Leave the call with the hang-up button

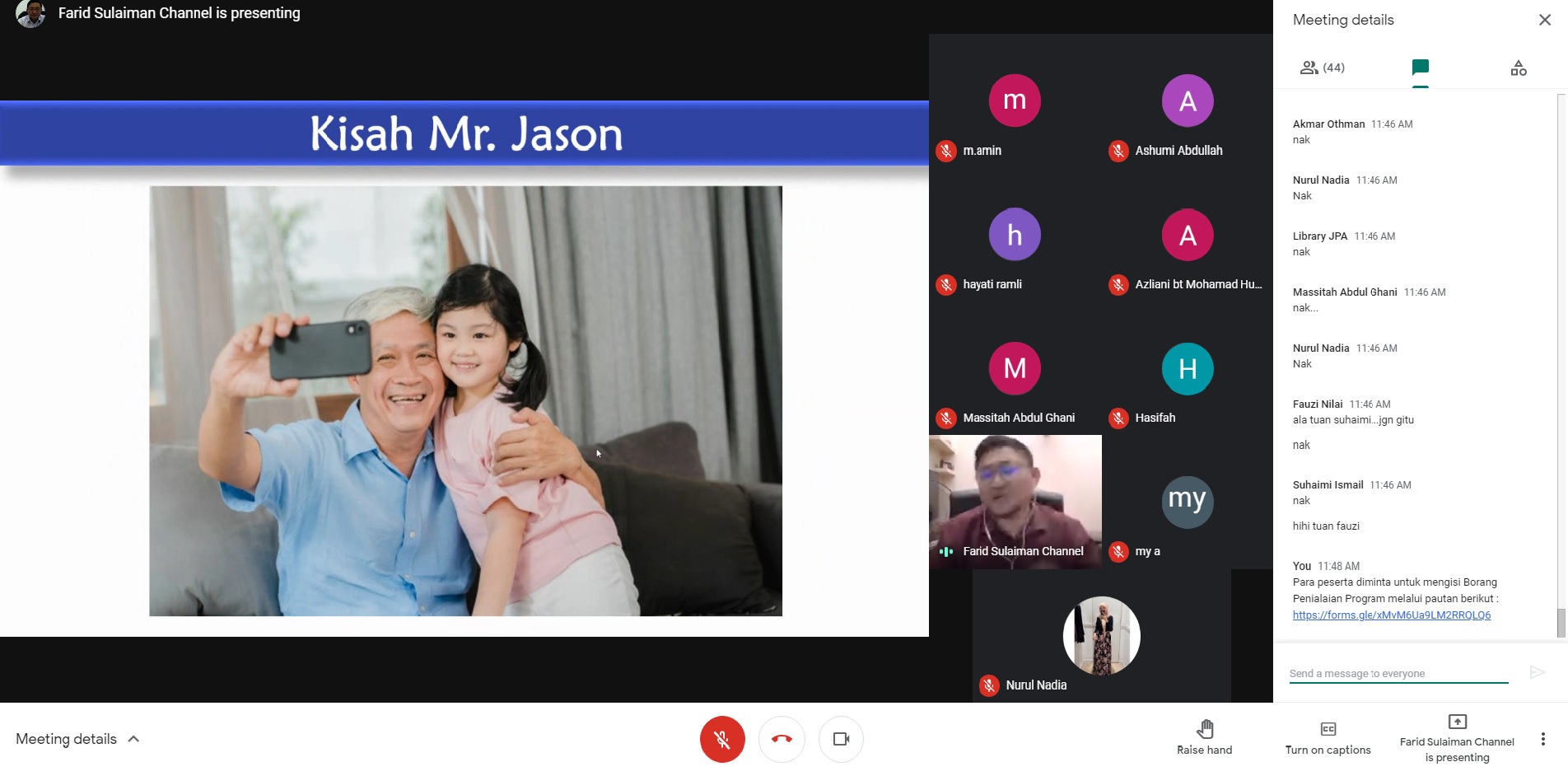[782, 739]
